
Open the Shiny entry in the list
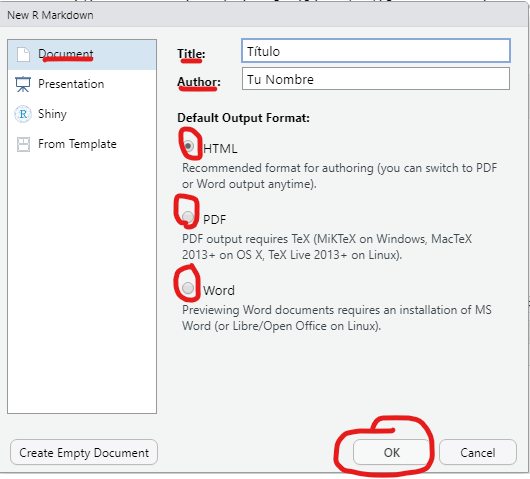pyautogui.click(x=82, y=114)
